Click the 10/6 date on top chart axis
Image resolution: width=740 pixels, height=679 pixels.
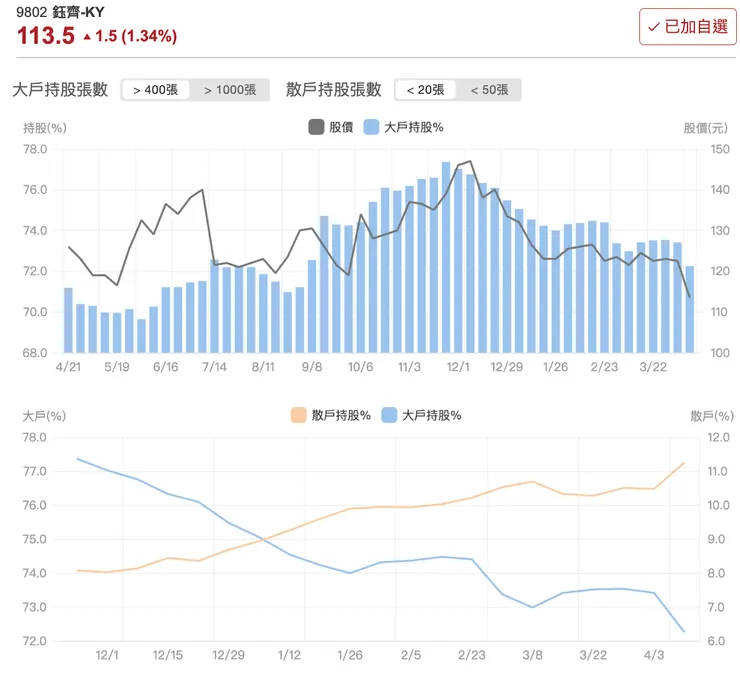(361, 367)
